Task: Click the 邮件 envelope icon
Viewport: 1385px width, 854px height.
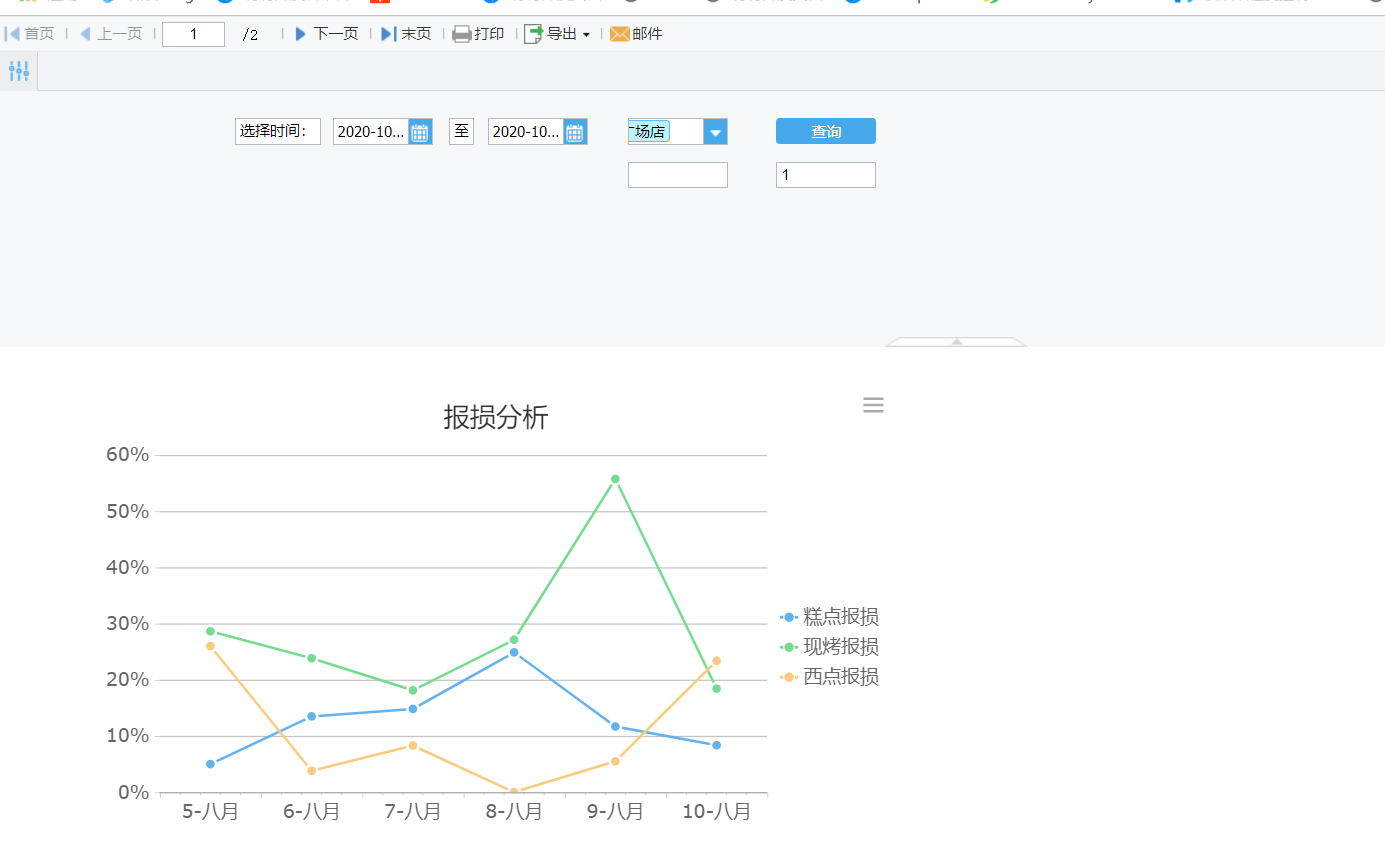Action: 620,34
